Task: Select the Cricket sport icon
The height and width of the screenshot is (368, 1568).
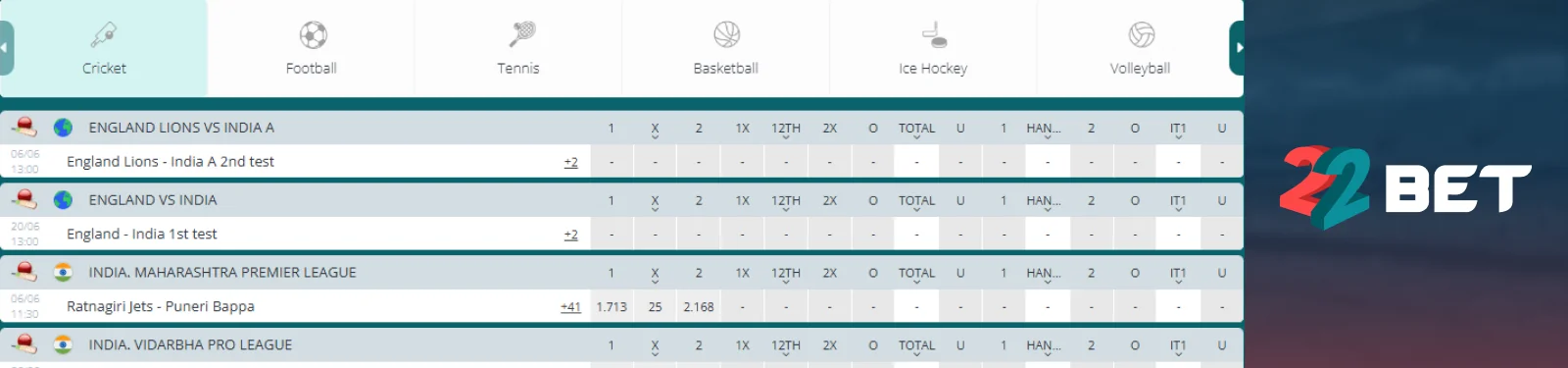Action: [104, 35]
